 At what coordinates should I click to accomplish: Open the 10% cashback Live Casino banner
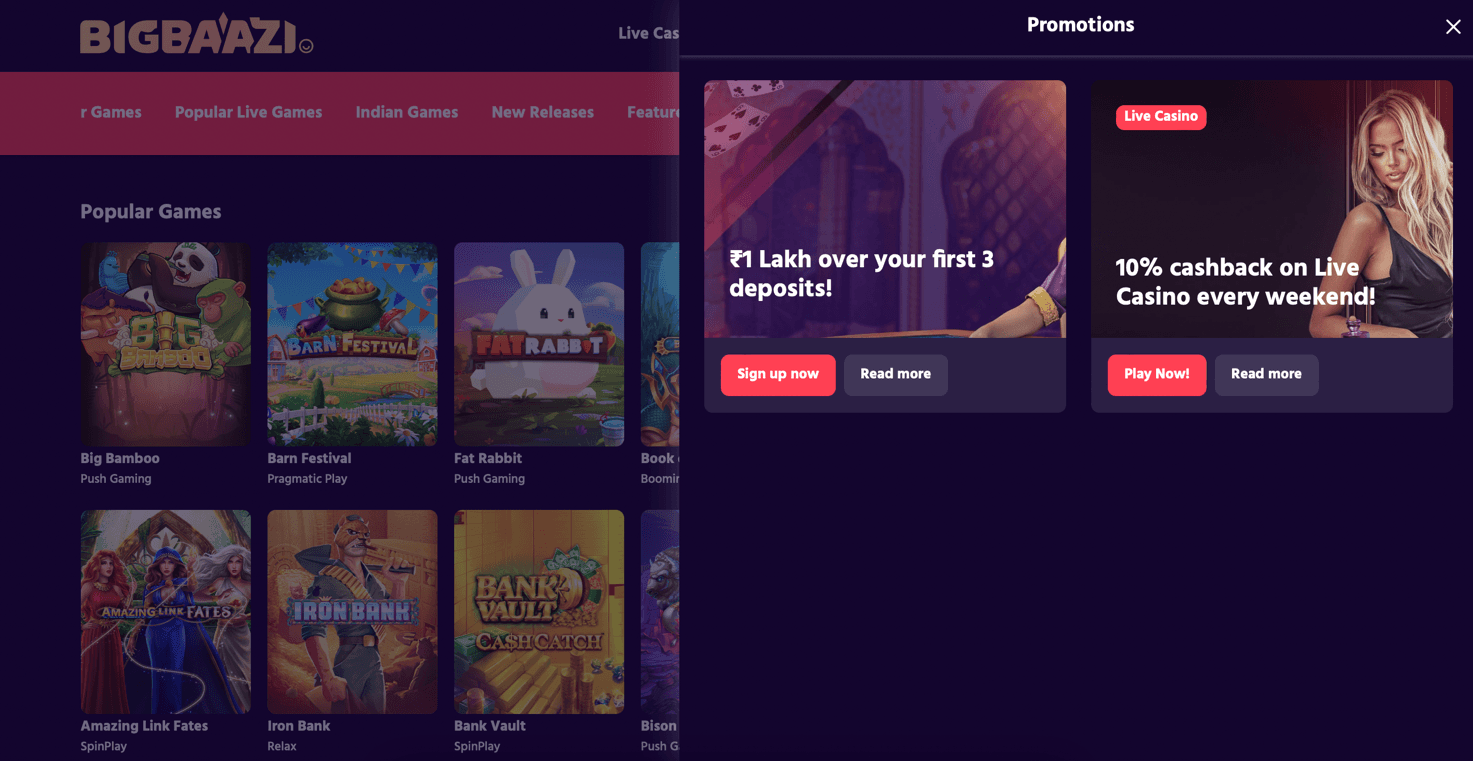coord(1272,209)
